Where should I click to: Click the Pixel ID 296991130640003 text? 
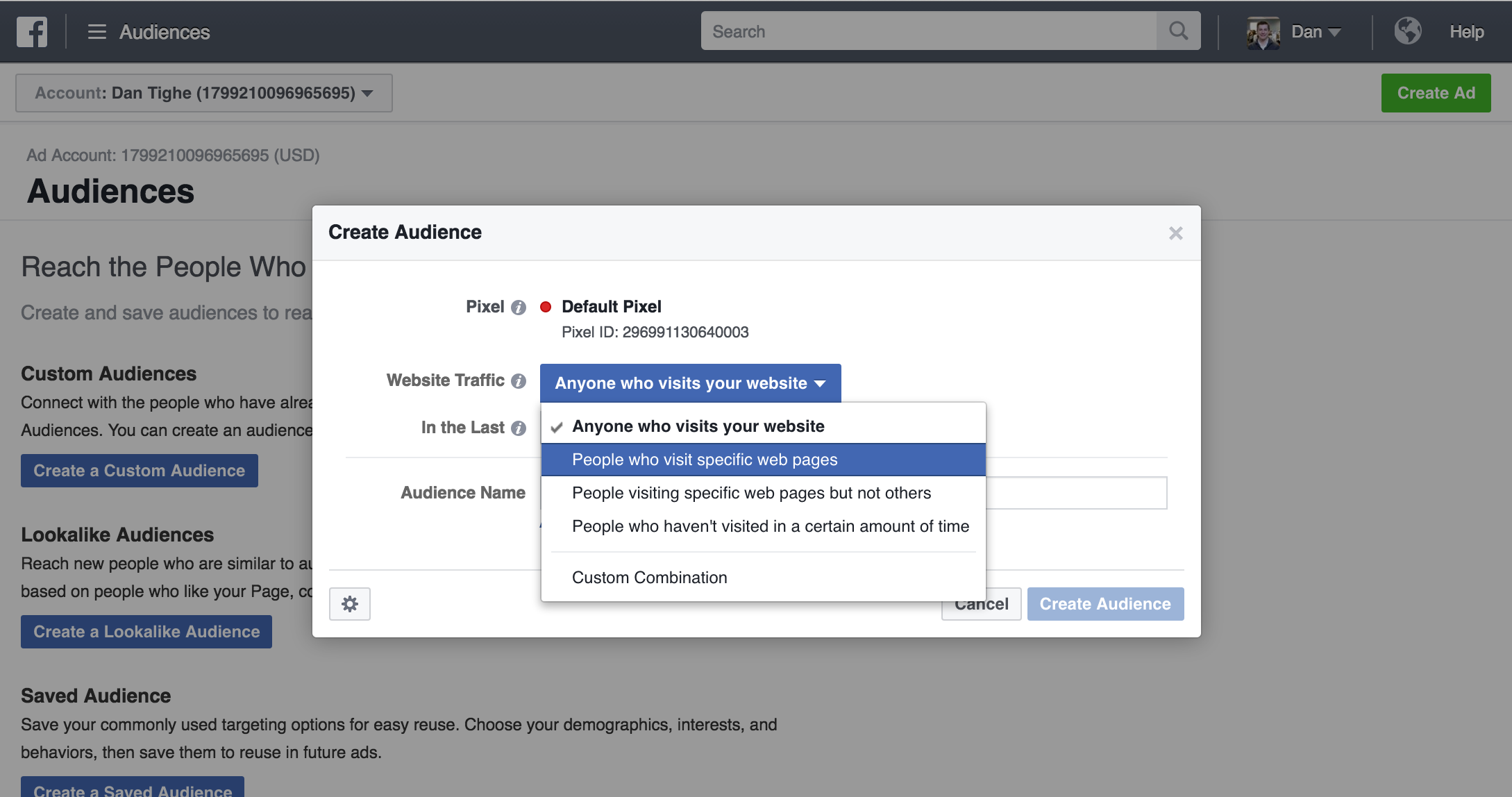655,333
